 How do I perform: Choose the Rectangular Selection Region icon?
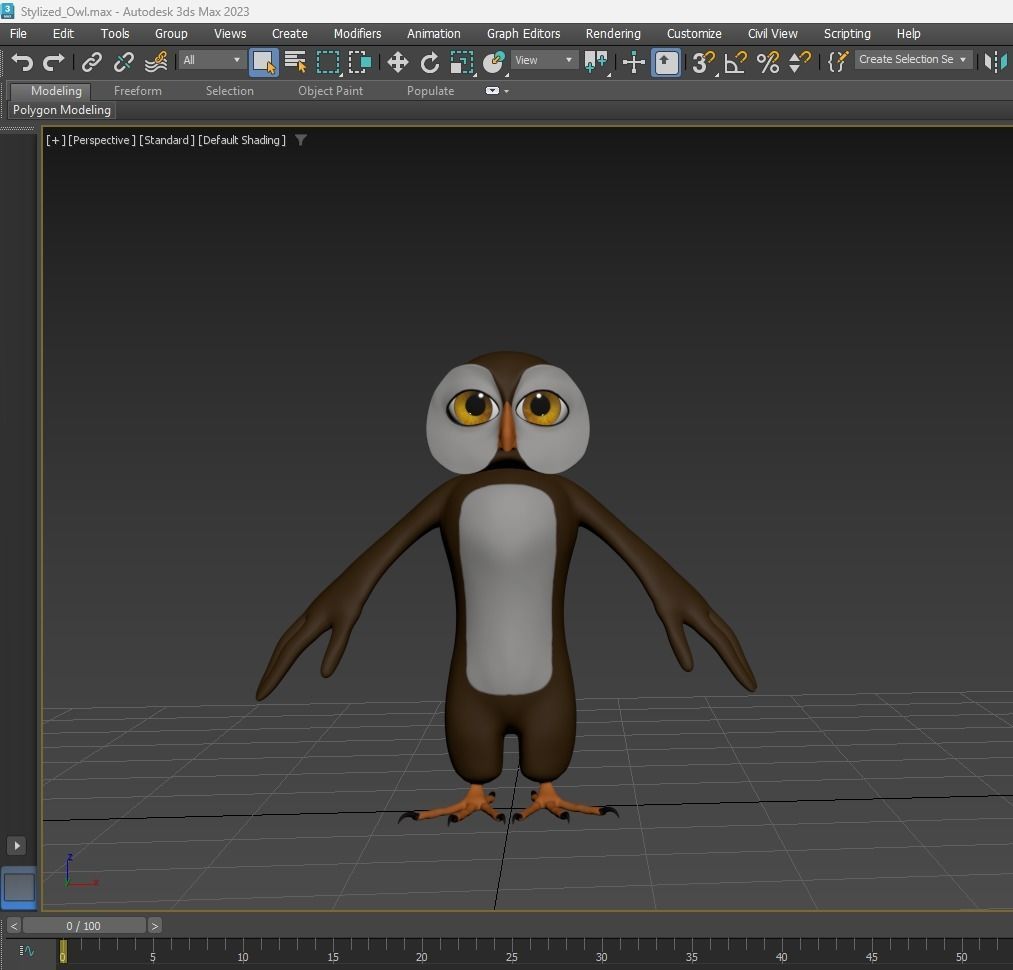coord(328,62)
